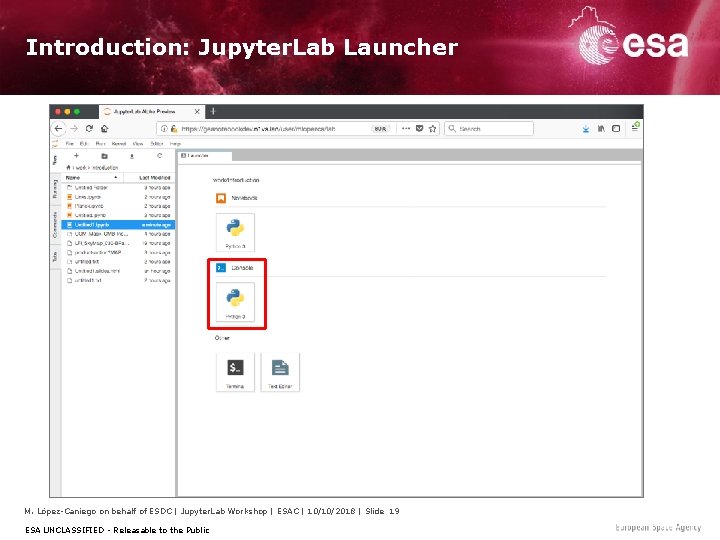This screenshot has height=540, width=720.
Task: Click the 80% zoom level badge
Action: 380,129
